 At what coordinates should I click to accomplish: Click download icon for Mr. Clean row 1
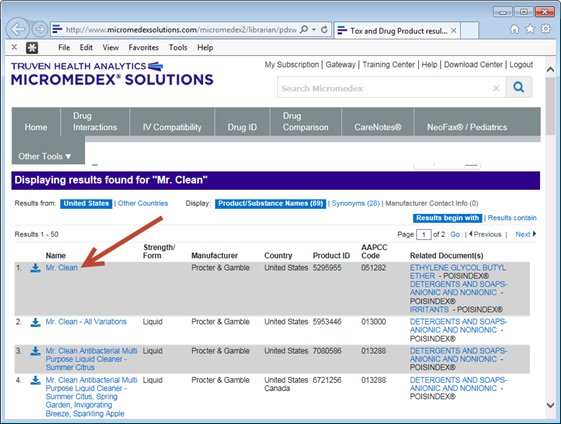[x=35, y=268]
